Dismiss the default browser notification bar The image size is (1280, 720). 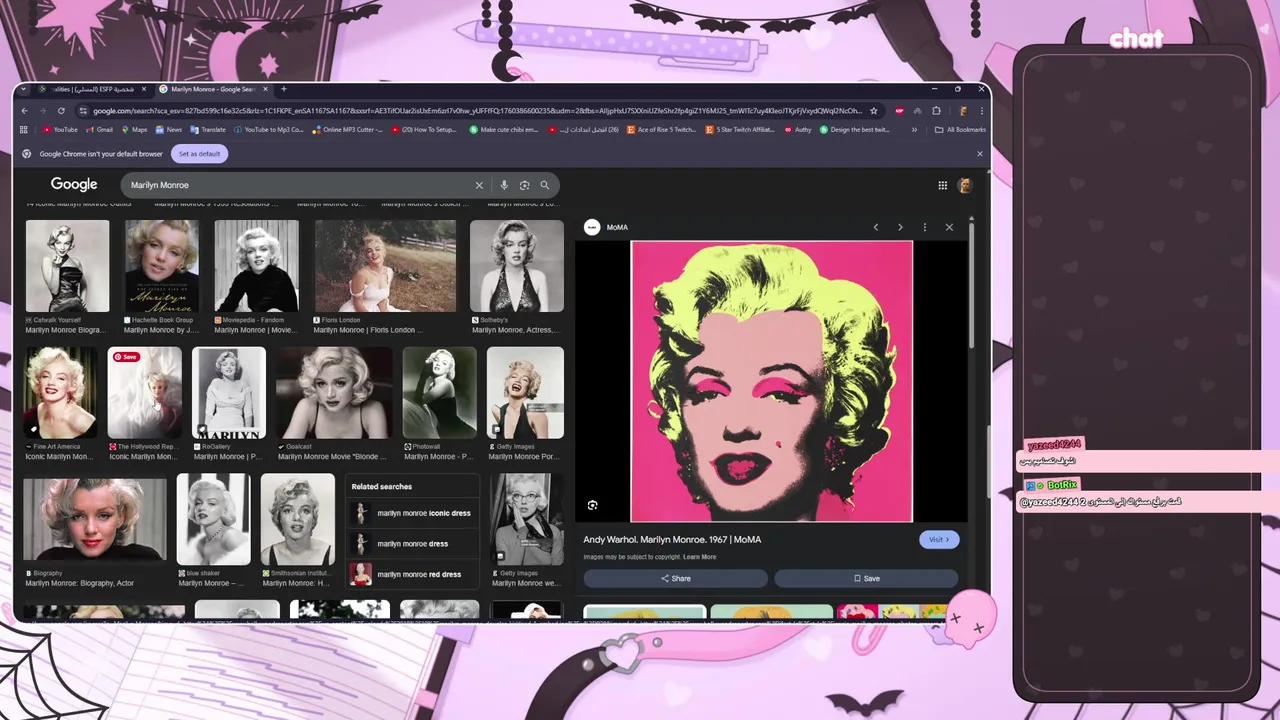[979, 154]
